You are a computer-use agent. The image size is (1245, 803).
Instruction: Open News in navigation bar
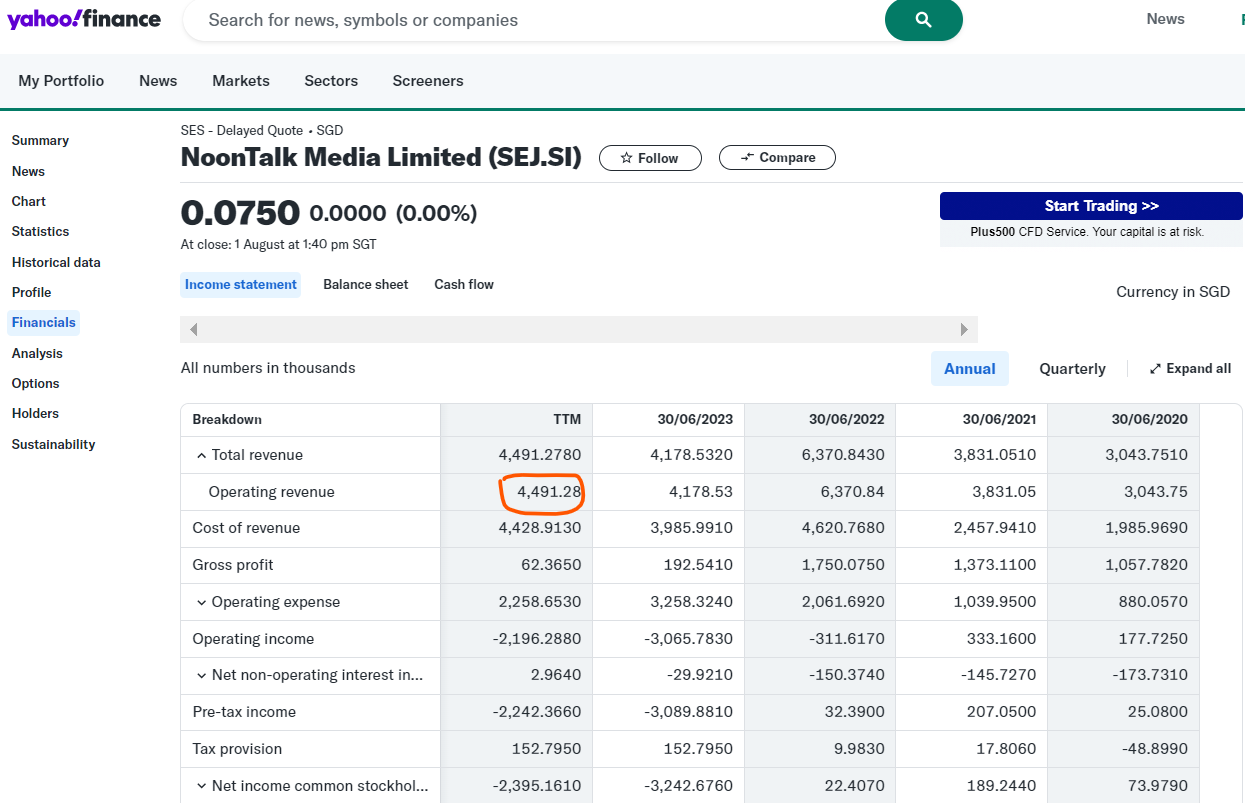[158, 81]
